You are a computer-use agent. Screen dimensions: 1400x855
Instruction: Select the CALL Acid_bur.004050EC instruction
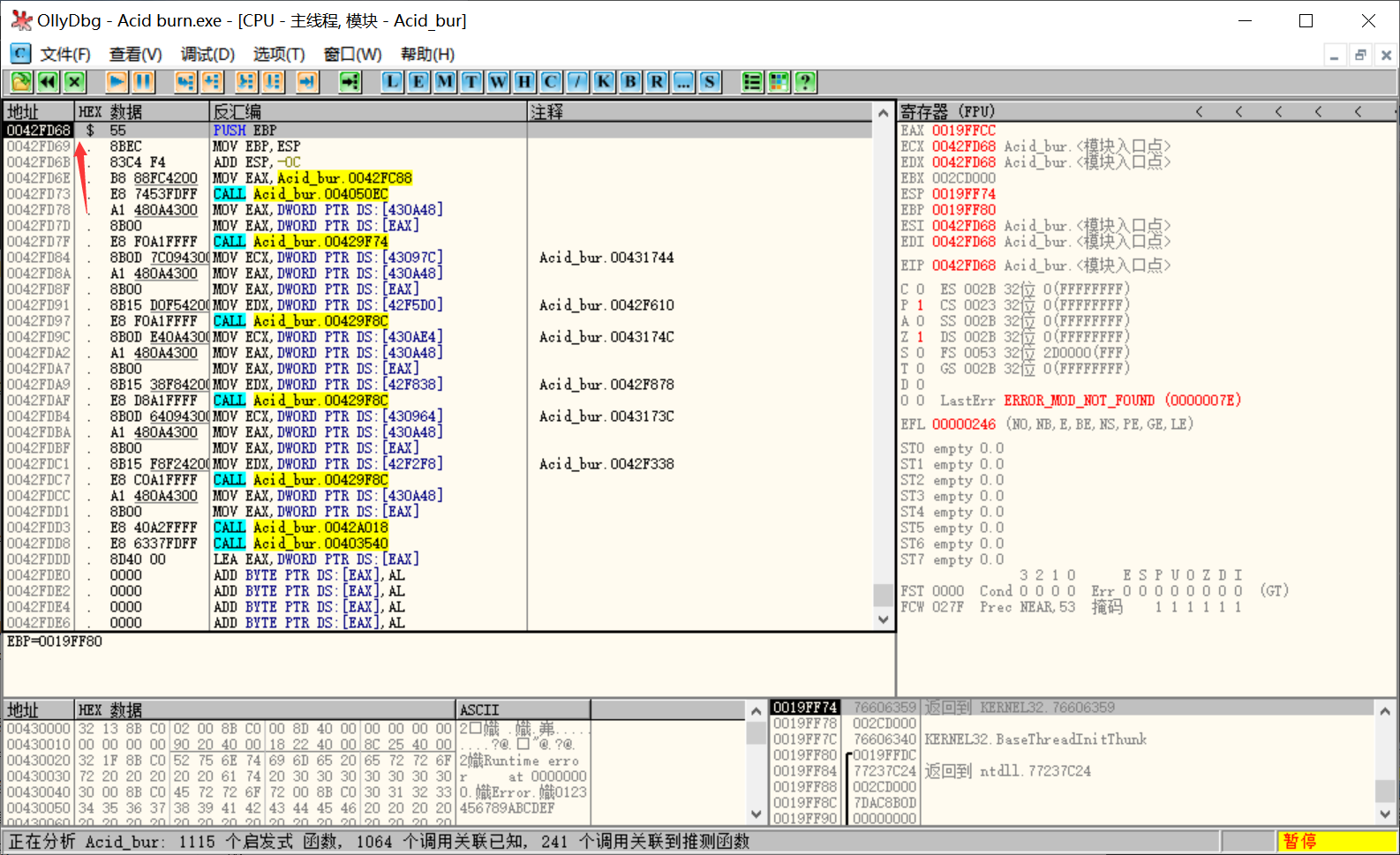point(300,194)
